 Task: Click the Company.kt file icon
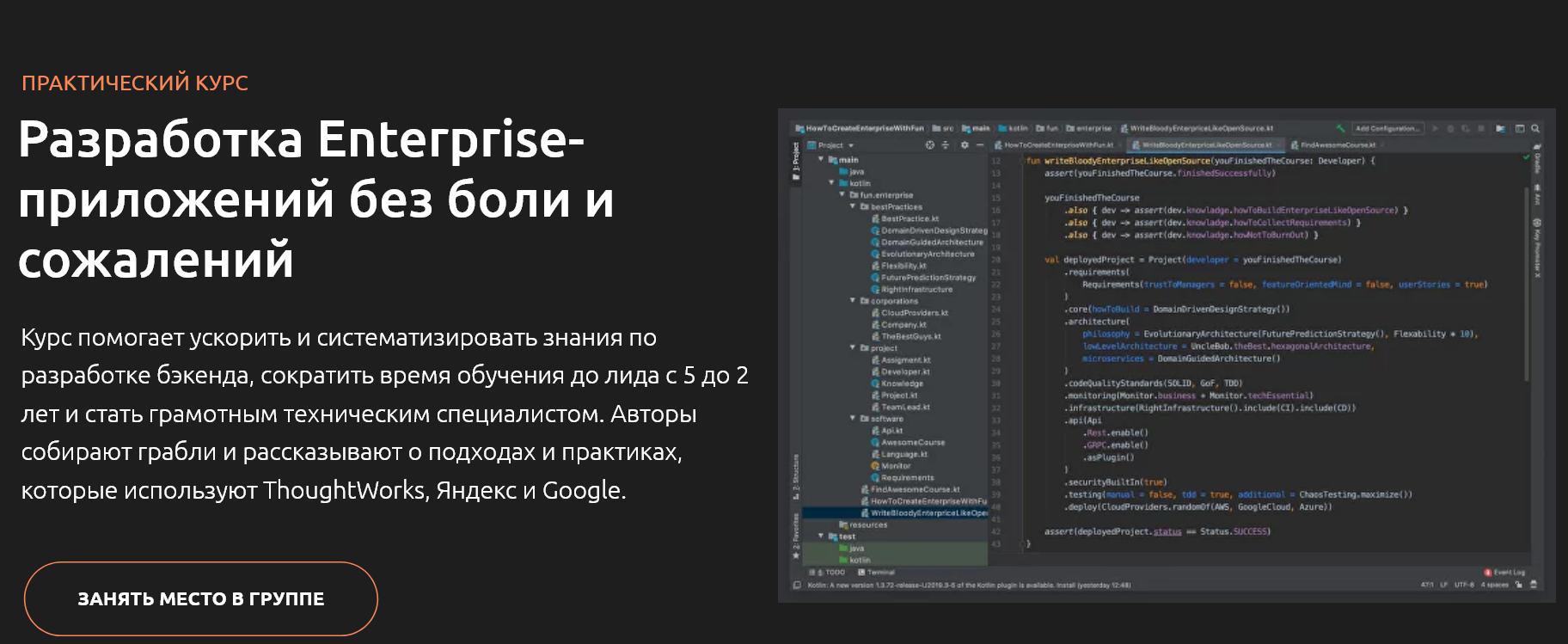pos(876,325)
